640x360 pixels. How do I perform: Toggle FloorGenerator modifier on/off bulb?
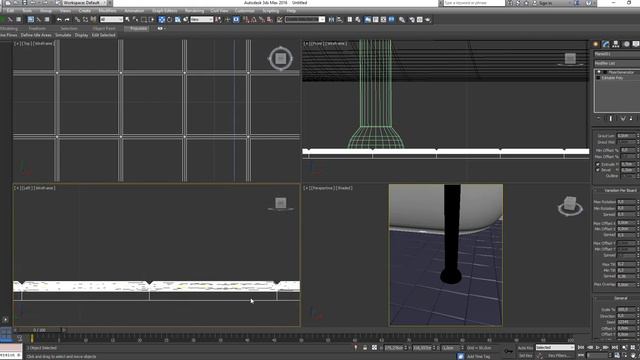599,72
